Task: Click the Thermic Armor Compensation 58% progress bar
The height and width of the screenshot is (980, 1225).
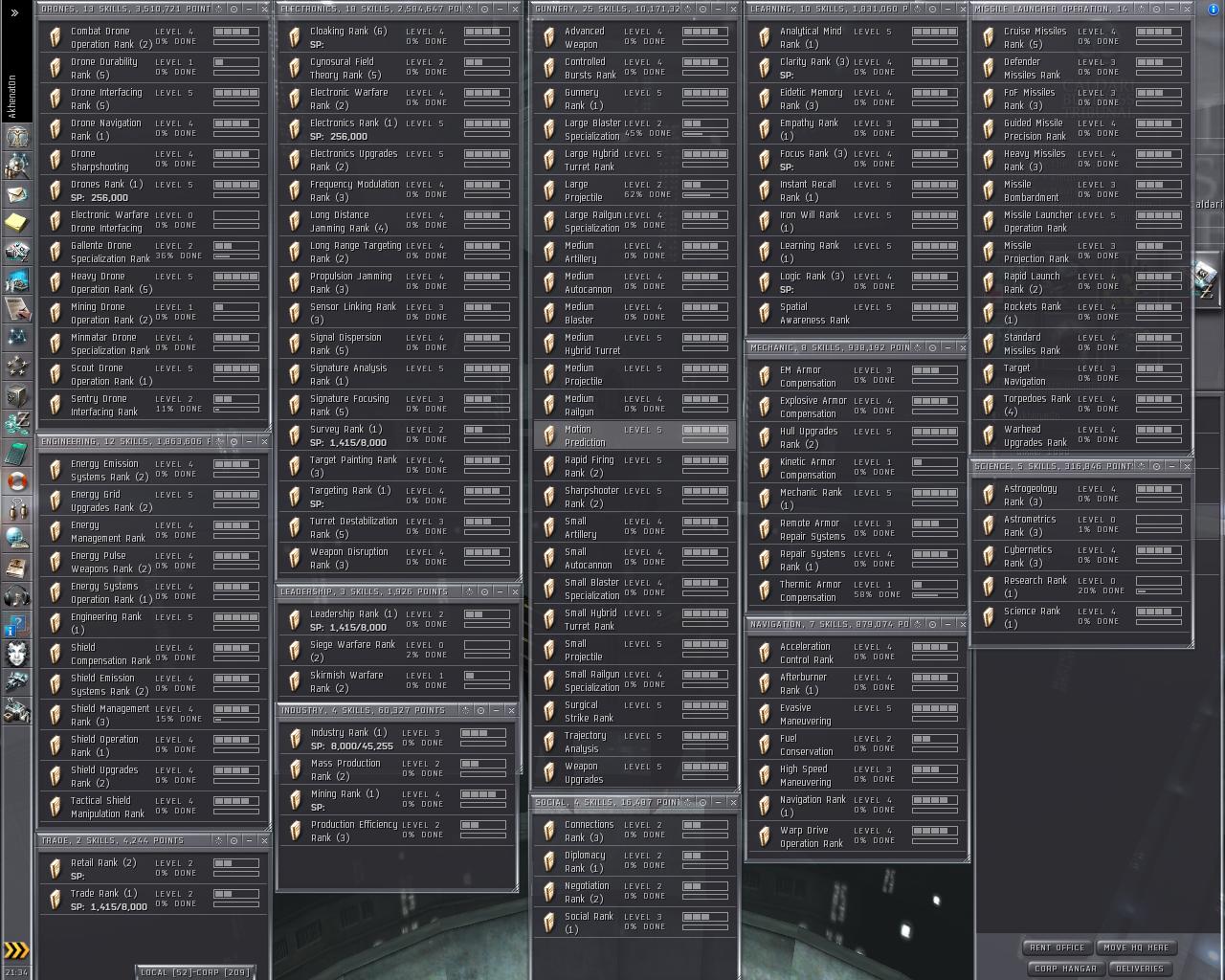Action: [935, 595]
